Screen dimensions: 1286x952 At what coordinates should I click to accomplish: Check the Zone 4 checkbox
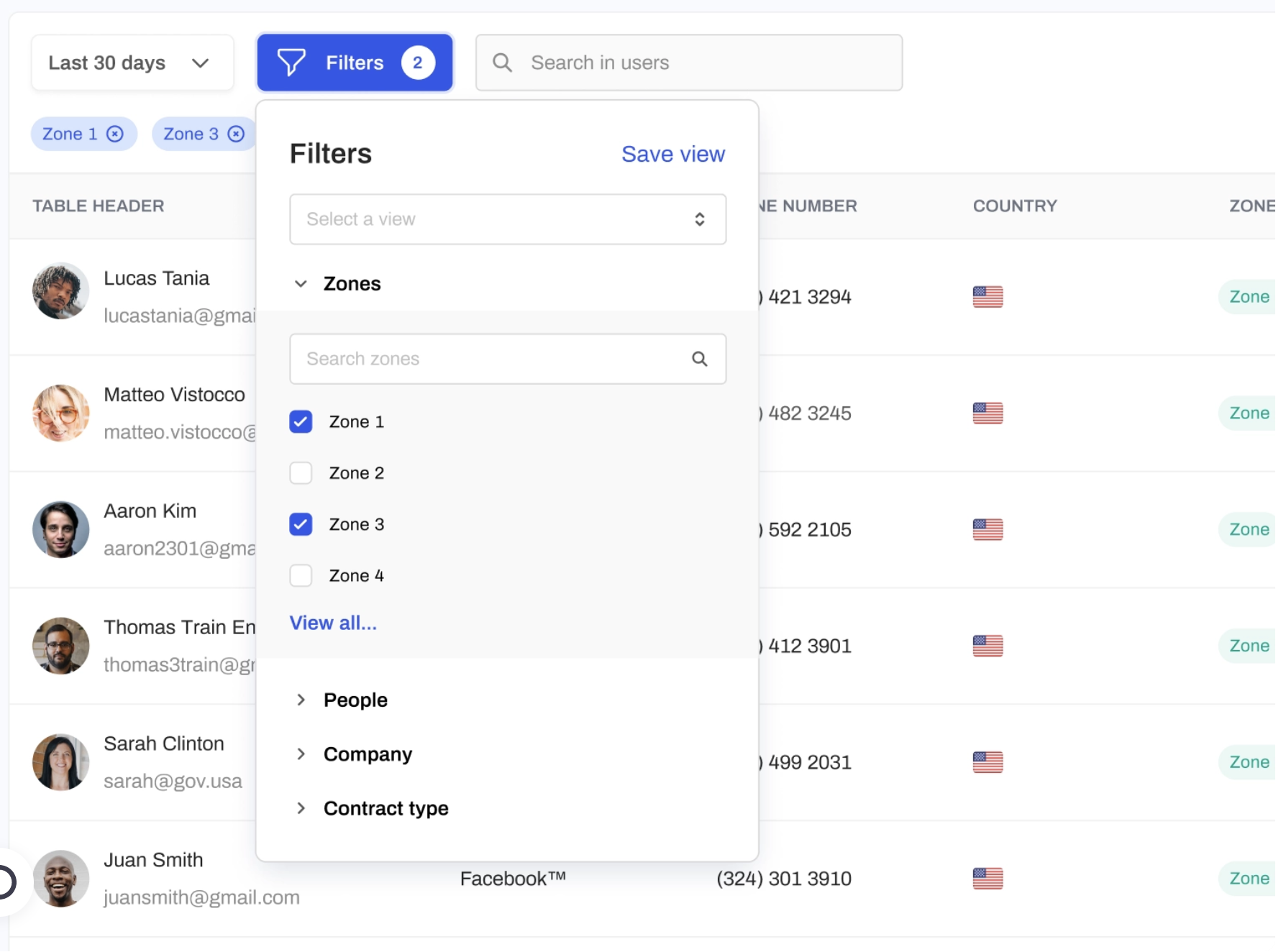point(301,576)
